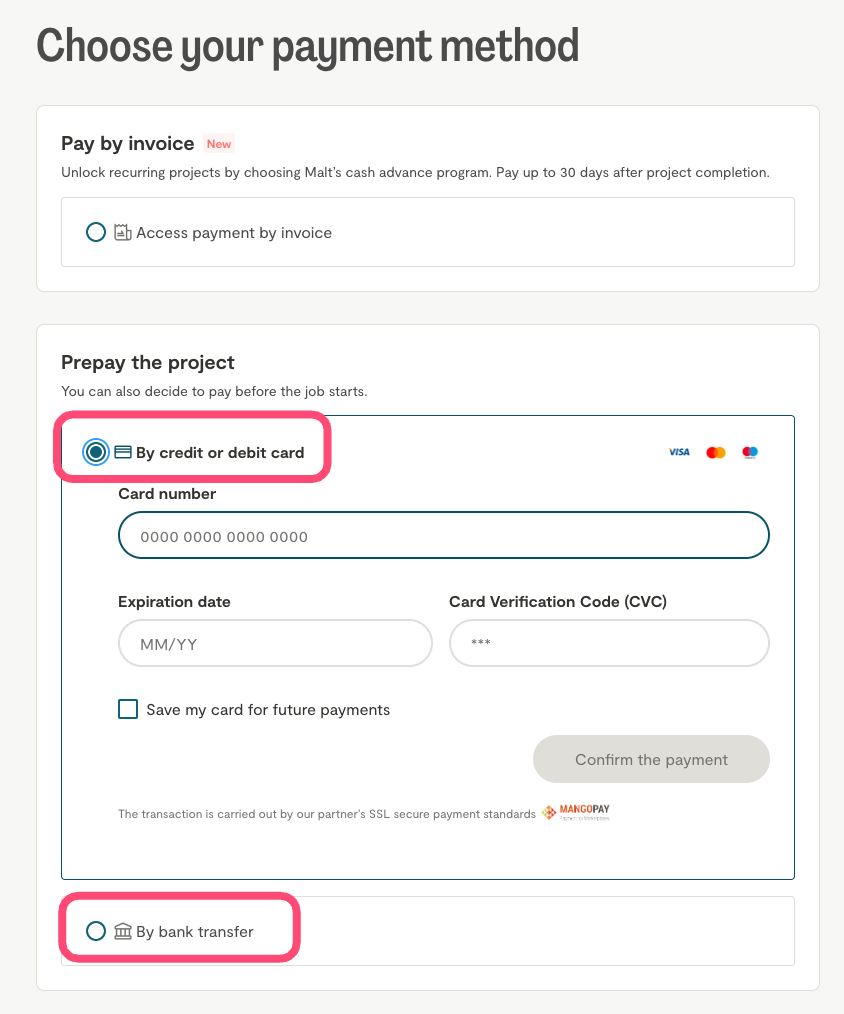Click the Card Verification Code (CVC) label
844x1014 pixels.
point(557,602)
